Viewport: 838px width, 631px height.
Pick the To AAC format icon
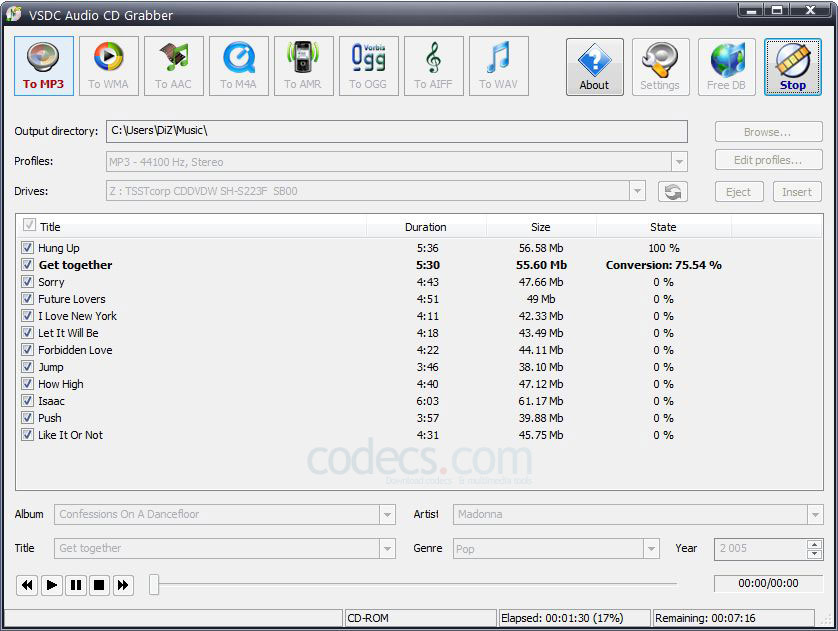pyautogui.click(x=174, y=66)
